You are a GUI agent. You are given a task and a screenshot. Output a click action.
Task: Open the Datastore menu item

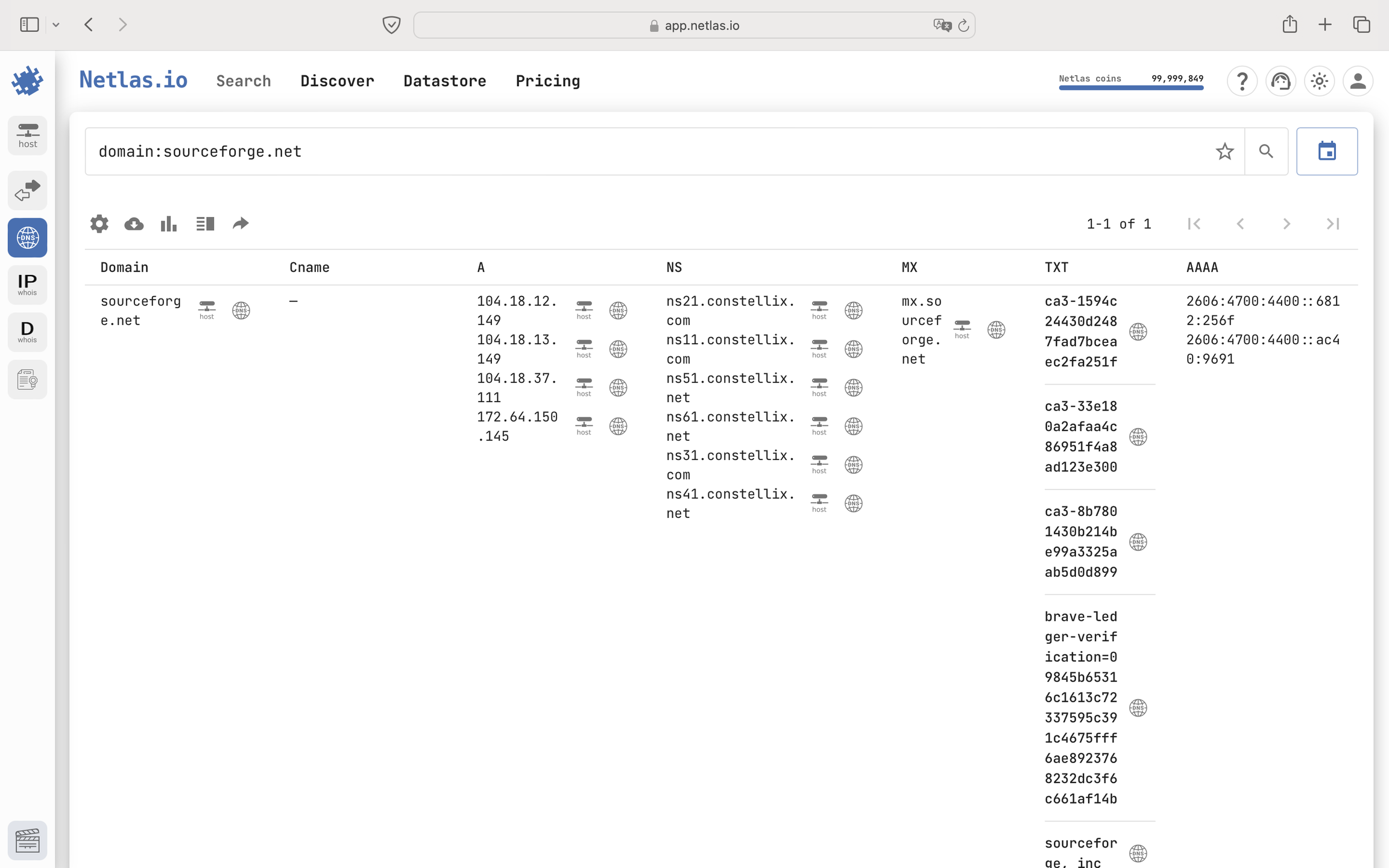click(x=444, y=81)
